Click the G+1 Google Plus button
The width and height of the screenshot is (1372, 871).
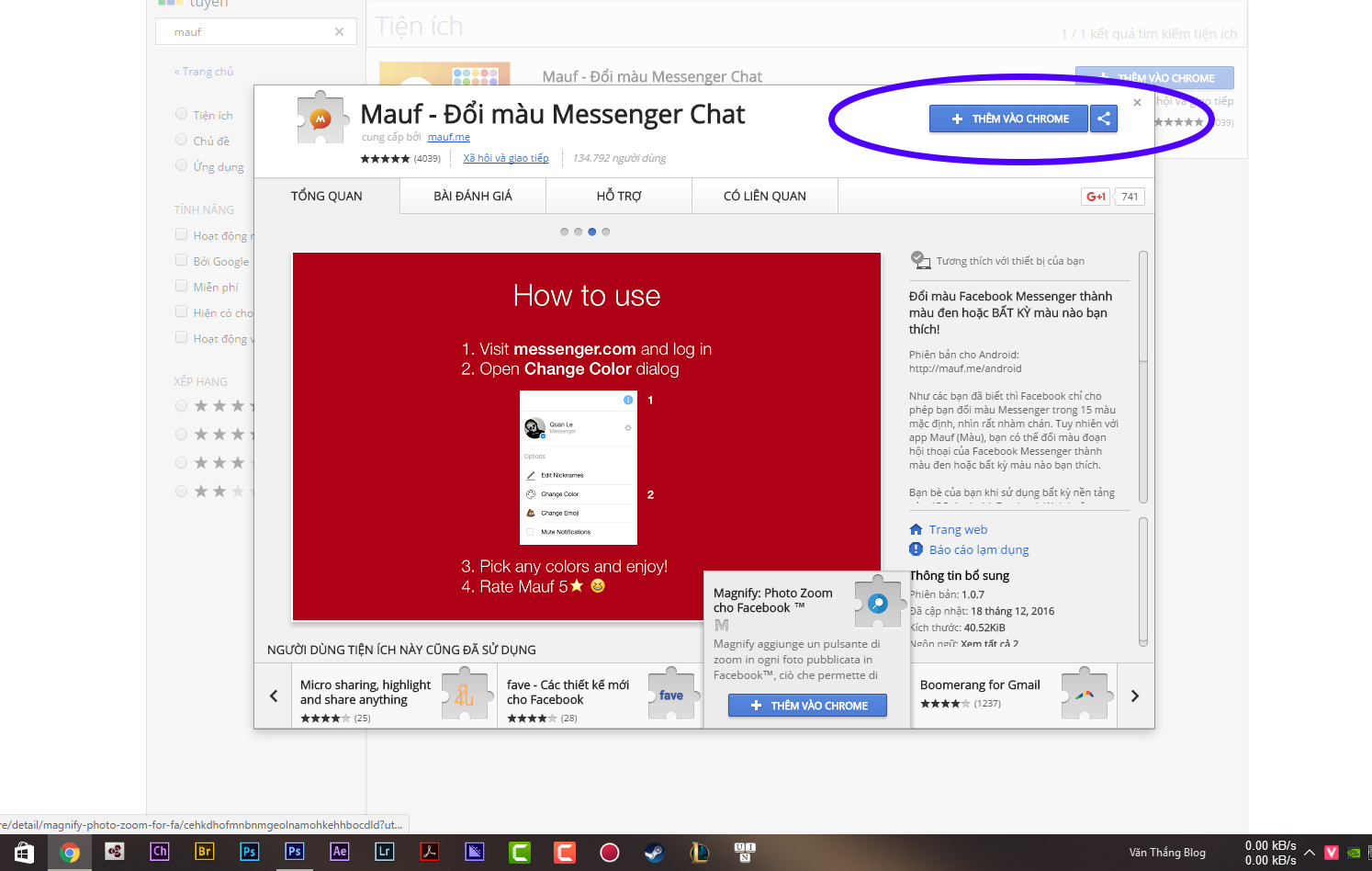(1096, 197)
